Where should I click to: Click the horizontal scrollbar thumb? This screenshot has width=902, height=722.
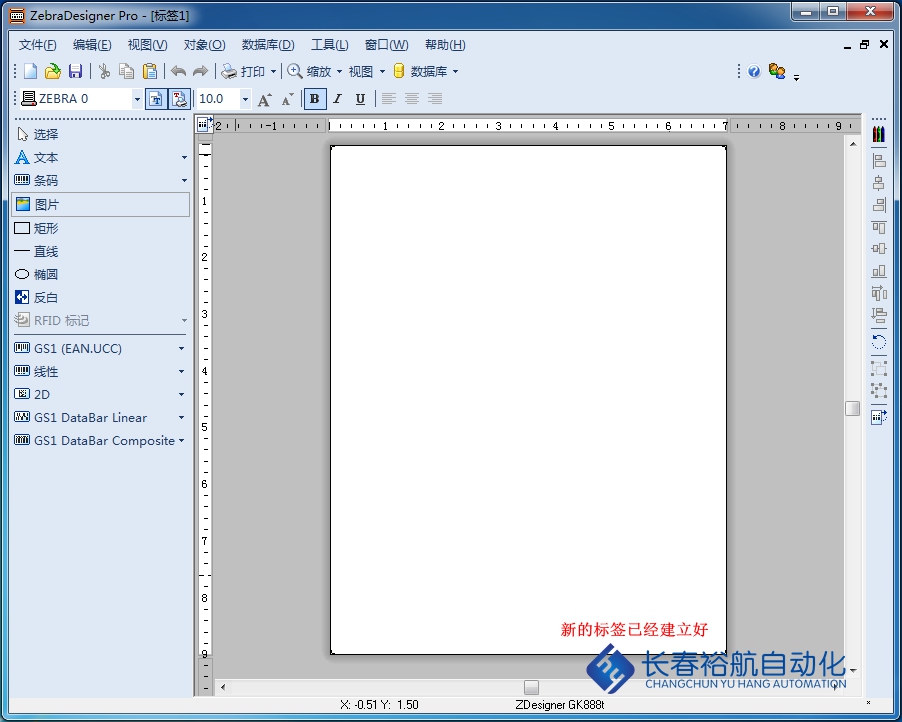[532, 687]
